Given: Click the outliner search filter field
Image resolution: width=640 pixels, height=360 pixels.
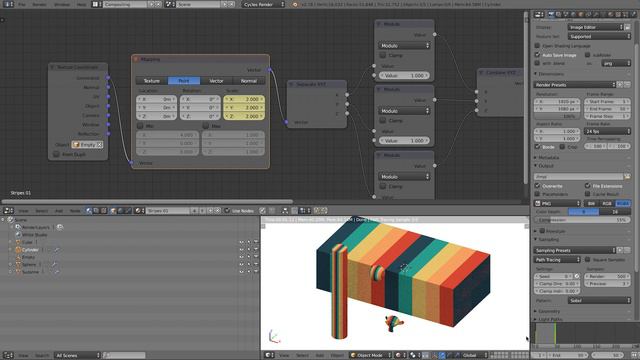Looking at the screenshot, I should [124, 356].
